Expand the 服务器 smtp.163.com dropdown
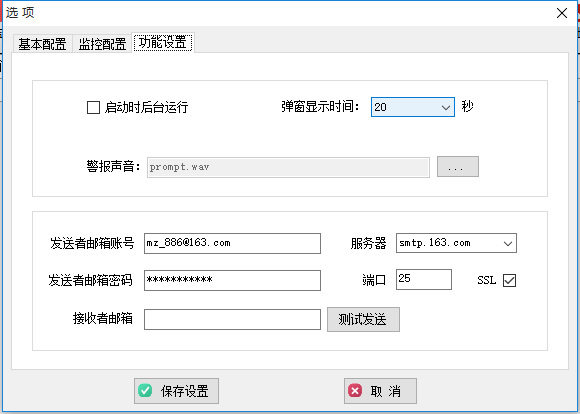 [508, 243]
